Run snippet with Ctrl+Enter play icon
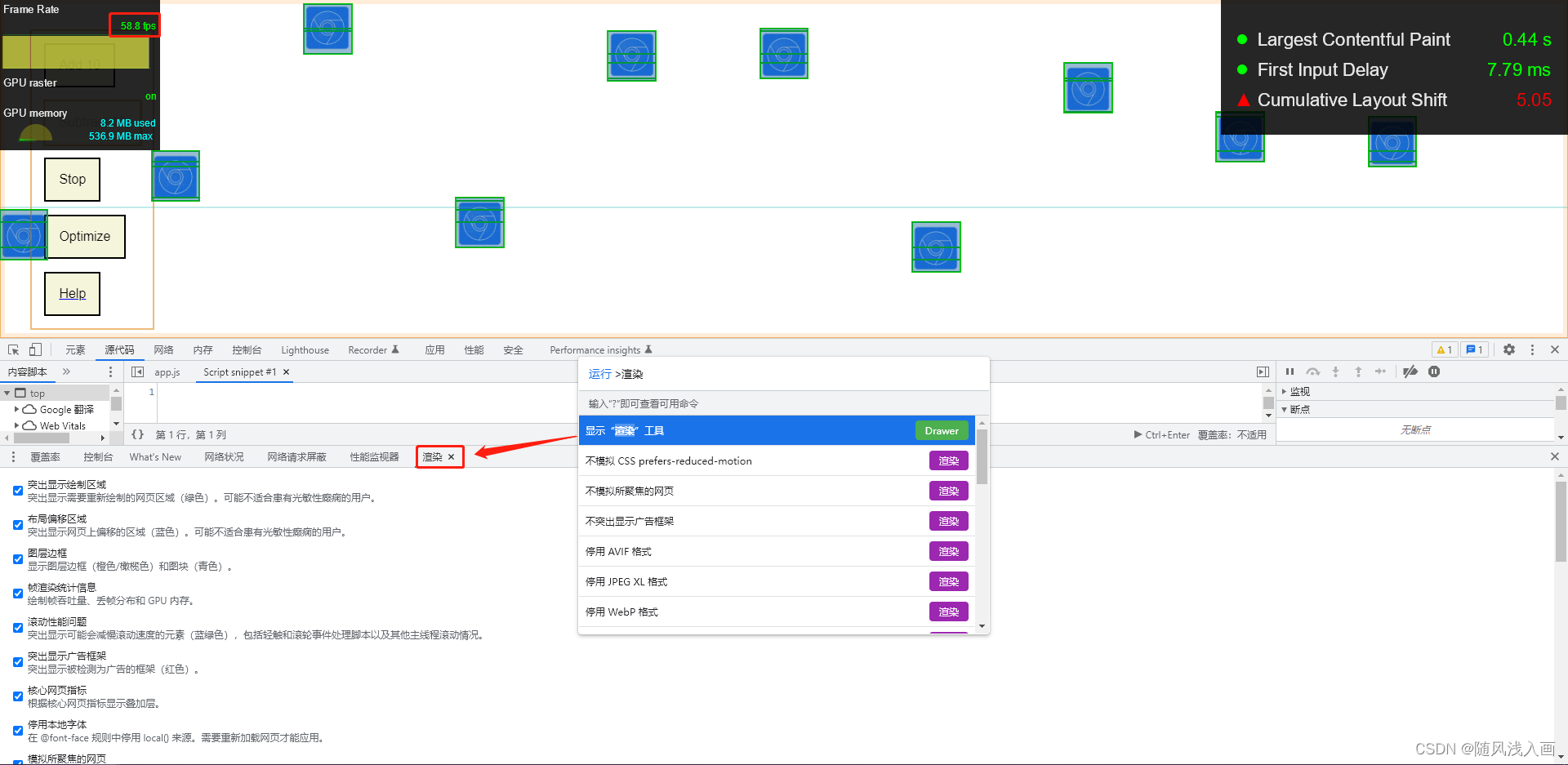The image size is (1568, 765). [x=1138, y=434]
